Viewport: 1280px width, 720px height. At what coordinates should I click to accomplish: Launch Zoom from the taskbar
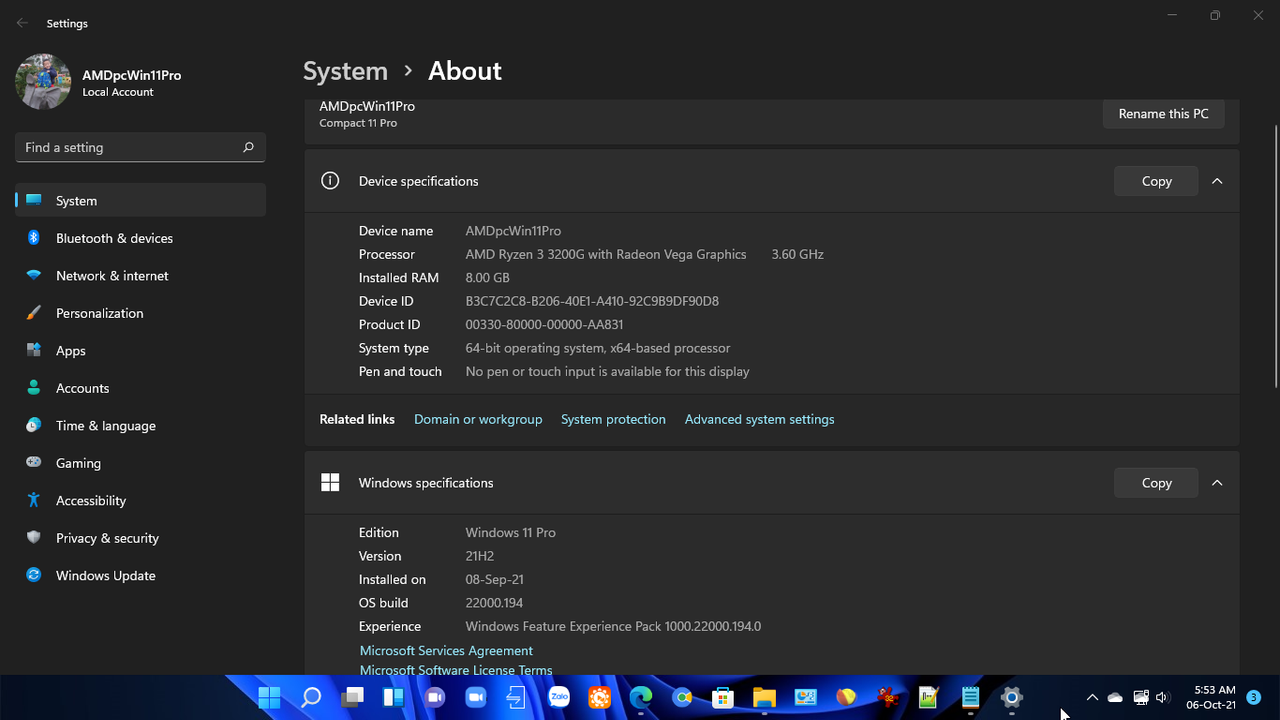(x=475, y=697)
